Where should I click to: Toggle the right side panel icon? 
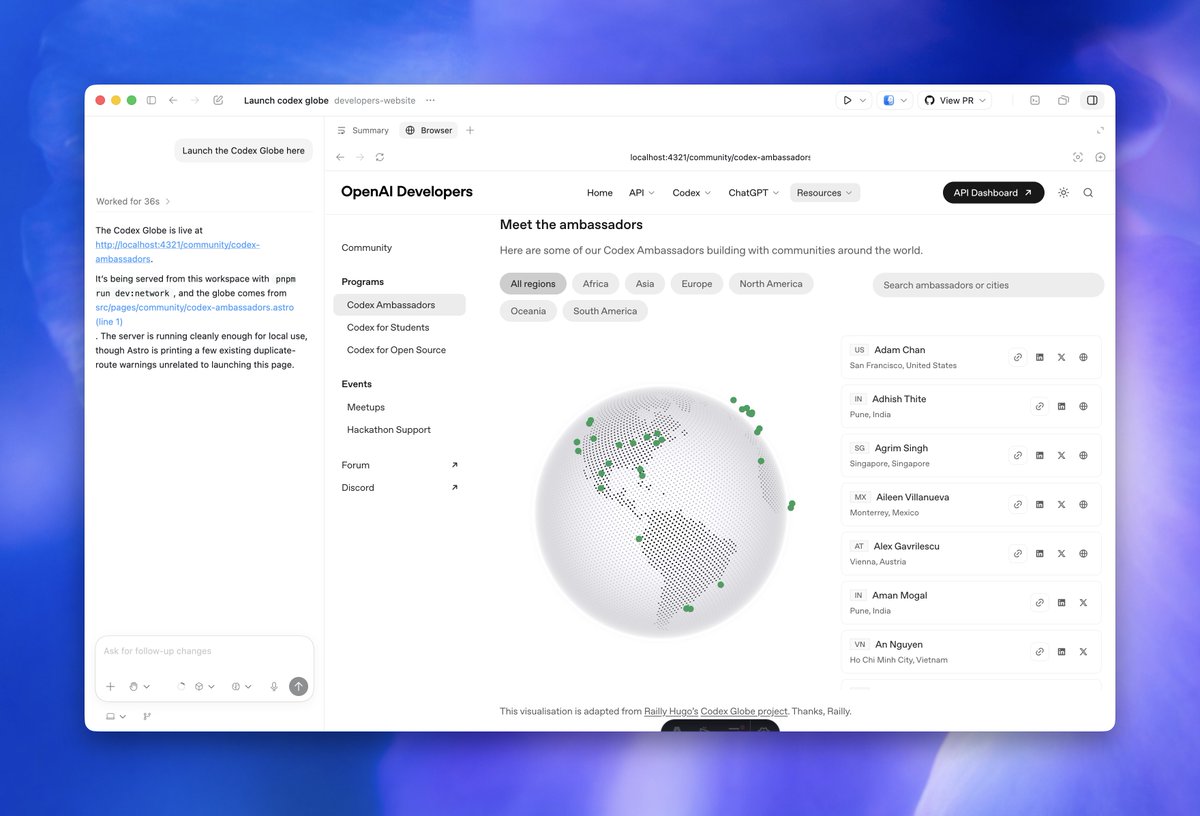1092,100
